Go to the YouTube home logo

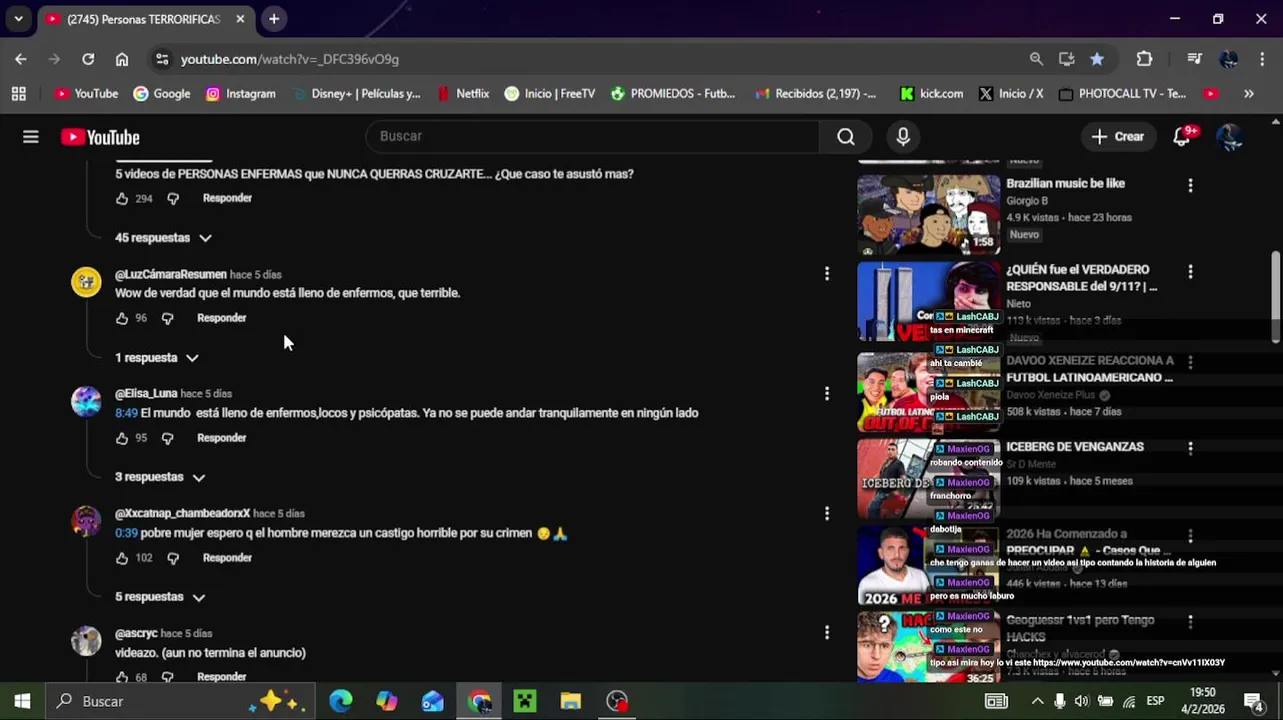[100, 137]
